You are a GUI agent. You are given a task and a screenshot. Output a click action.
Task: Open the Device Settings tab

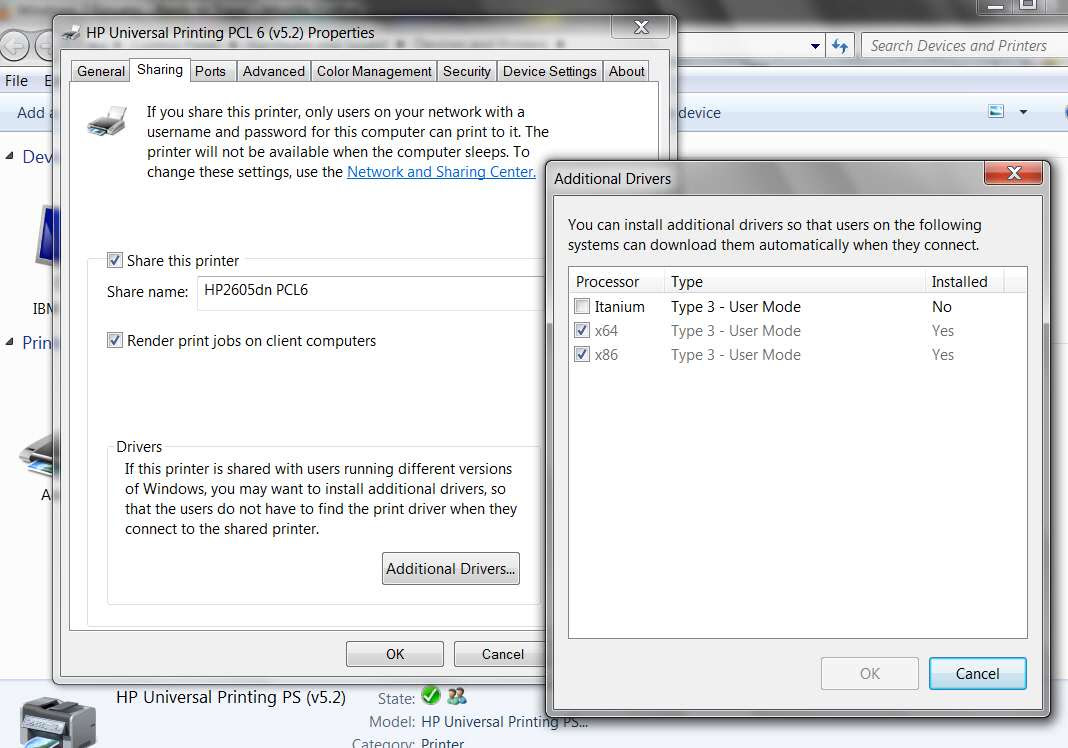550,71
